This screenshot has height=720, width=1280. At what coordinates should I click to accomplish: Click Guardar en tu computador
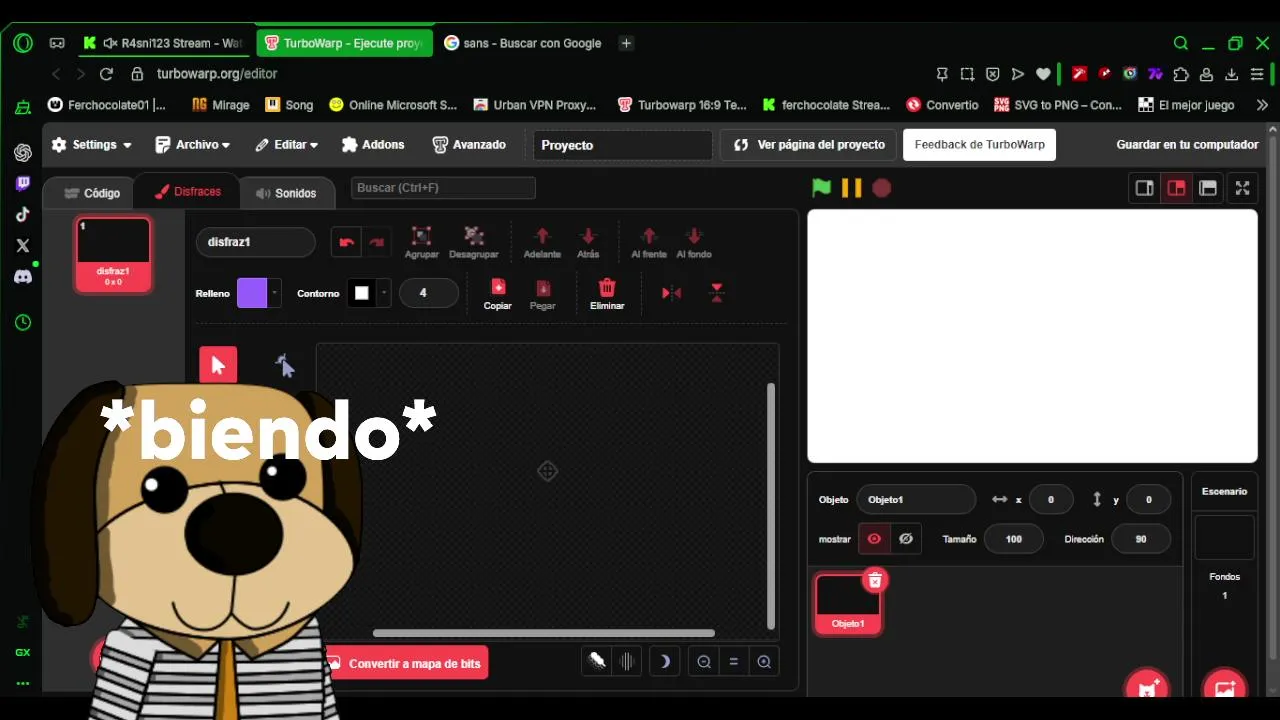point(1187,145)
